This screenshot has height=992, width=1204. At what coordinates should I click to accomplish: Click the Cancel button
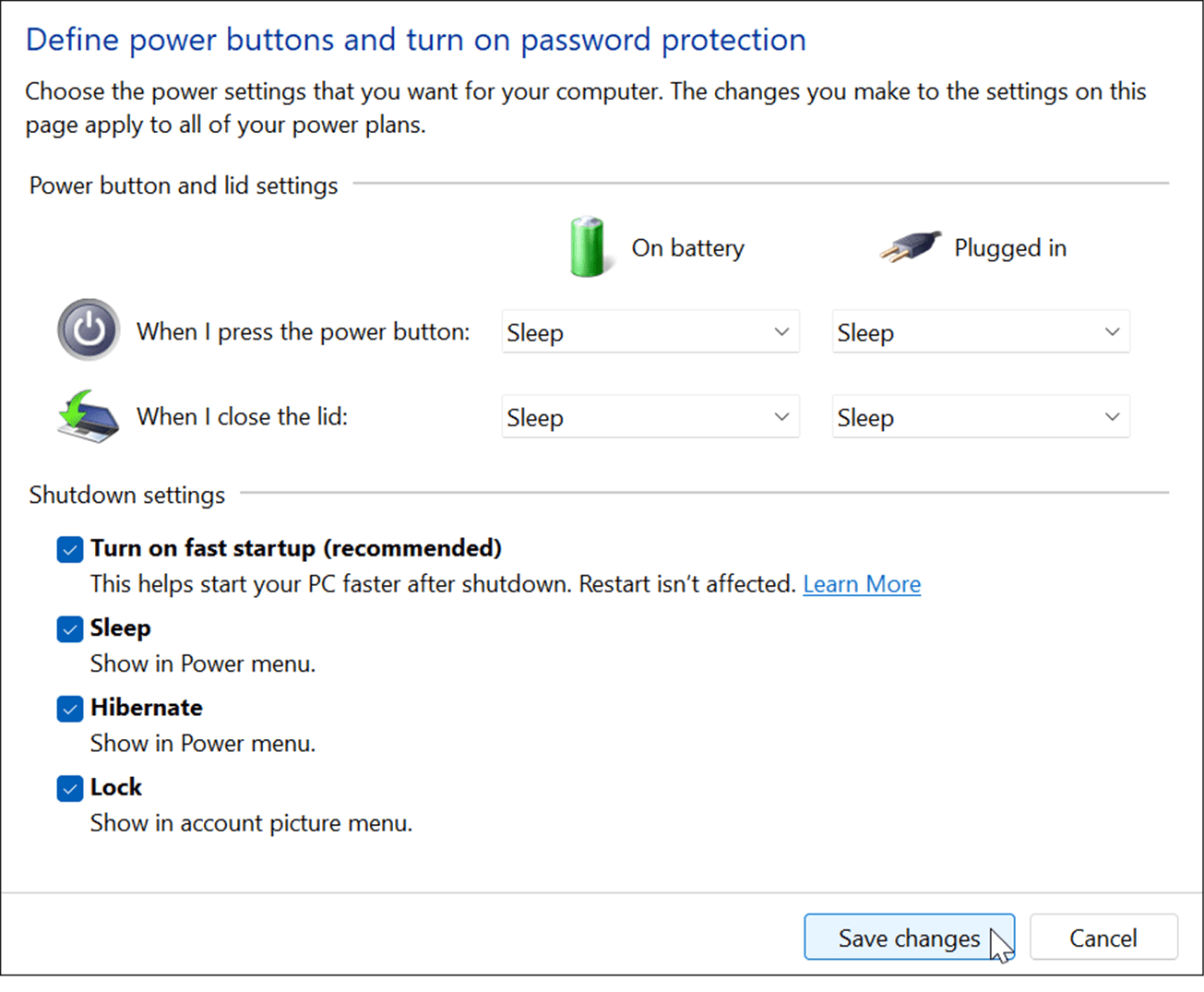point(1103,937)
